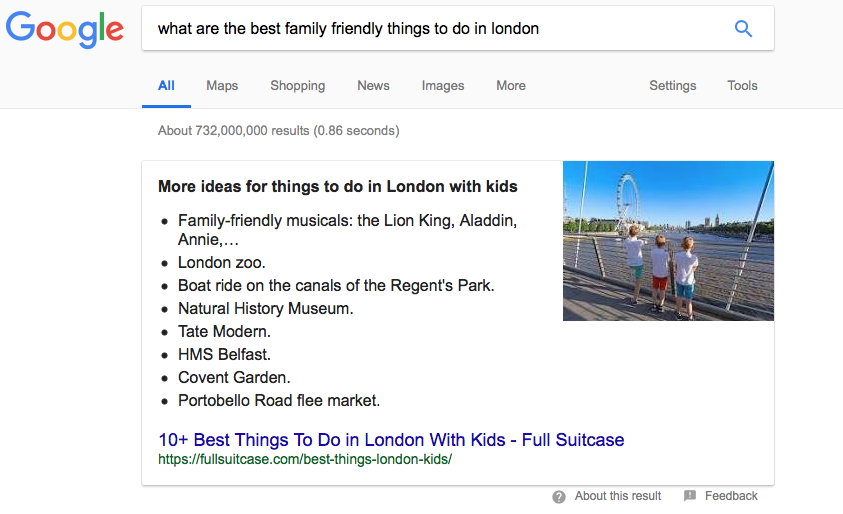Click the 'Portobello Road flee market.' item

279,401
